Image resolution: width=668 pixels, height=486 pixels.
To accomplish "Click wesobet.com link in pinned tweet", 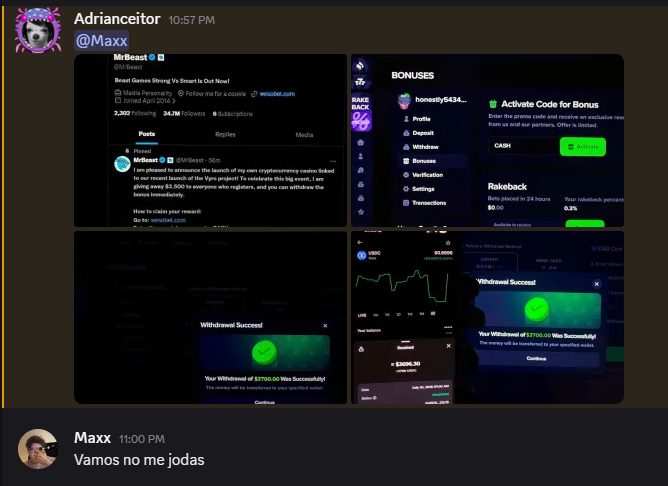I will tap(168, 220).
